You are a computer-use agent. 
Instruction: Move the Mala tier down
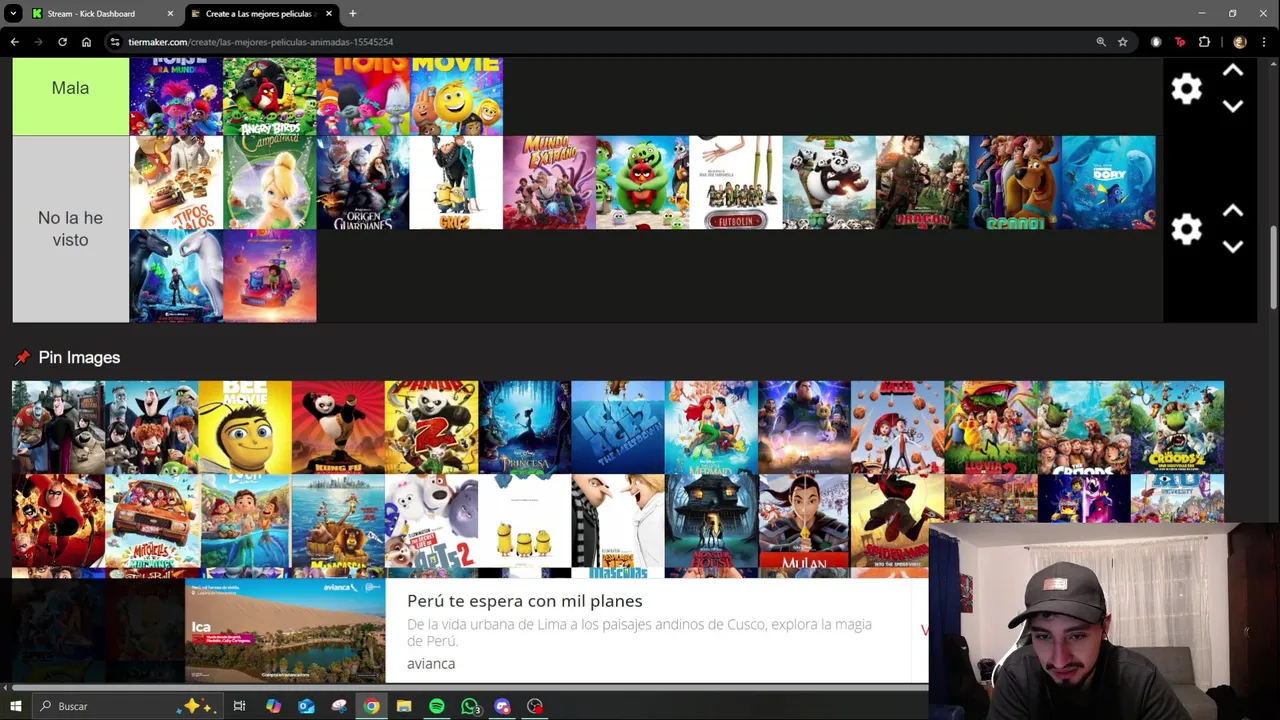click(x=1232, y=106)
